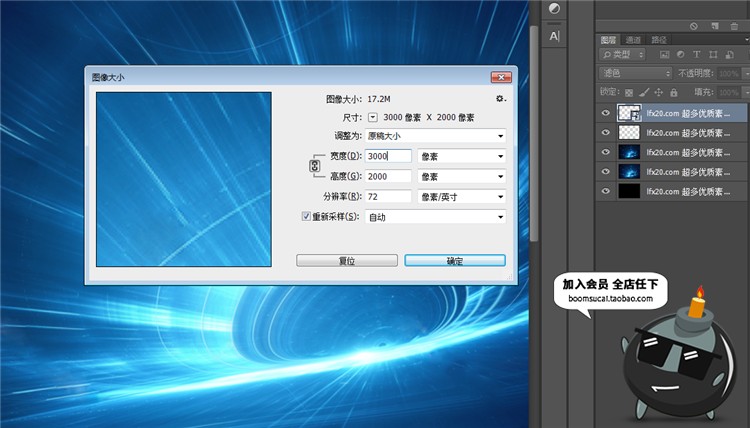The image size is (750, 428).
Task: Hide the topmost layer using eye icon
Action: coord(606,114)
